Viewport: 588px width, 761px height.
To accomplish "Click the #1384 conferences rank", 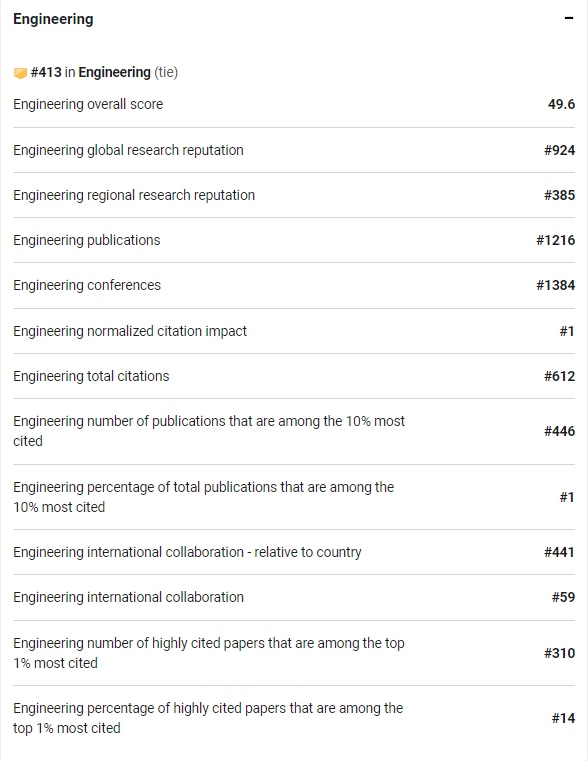I will click(555, 285).
